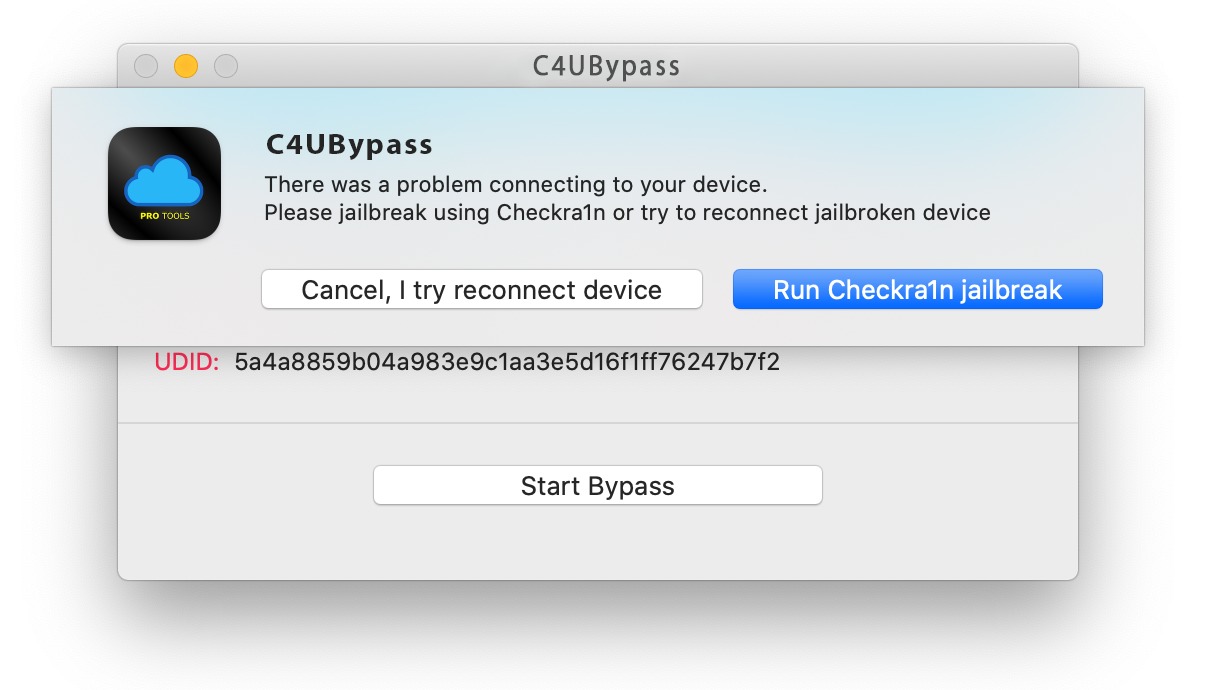Click blank sheet area right of dialog heading
The width and height of the screenshot is (1212, 690).
[780, 145]
